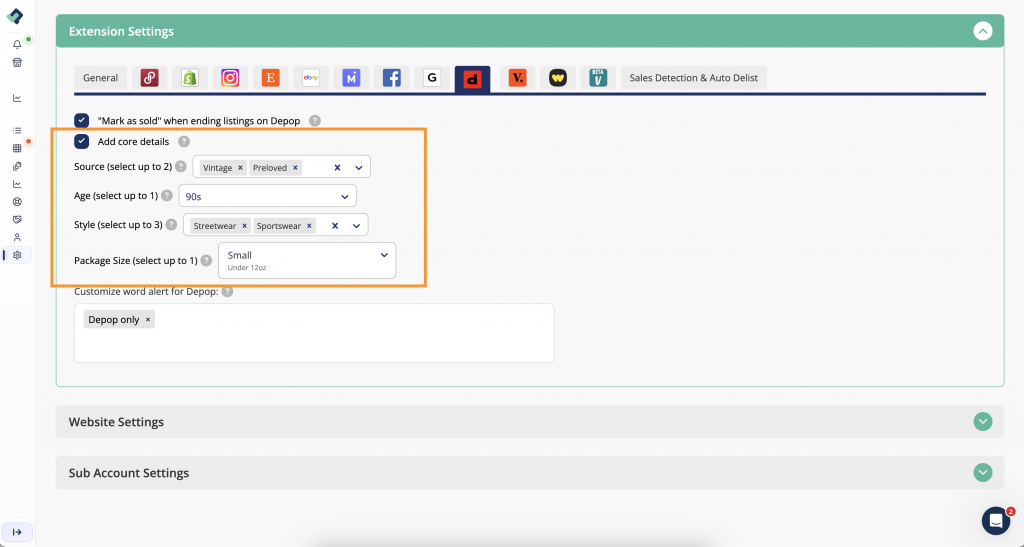Click the settings gear in sidebar
The width and height of the screenshot is (1024, 547).
[17, 255]
